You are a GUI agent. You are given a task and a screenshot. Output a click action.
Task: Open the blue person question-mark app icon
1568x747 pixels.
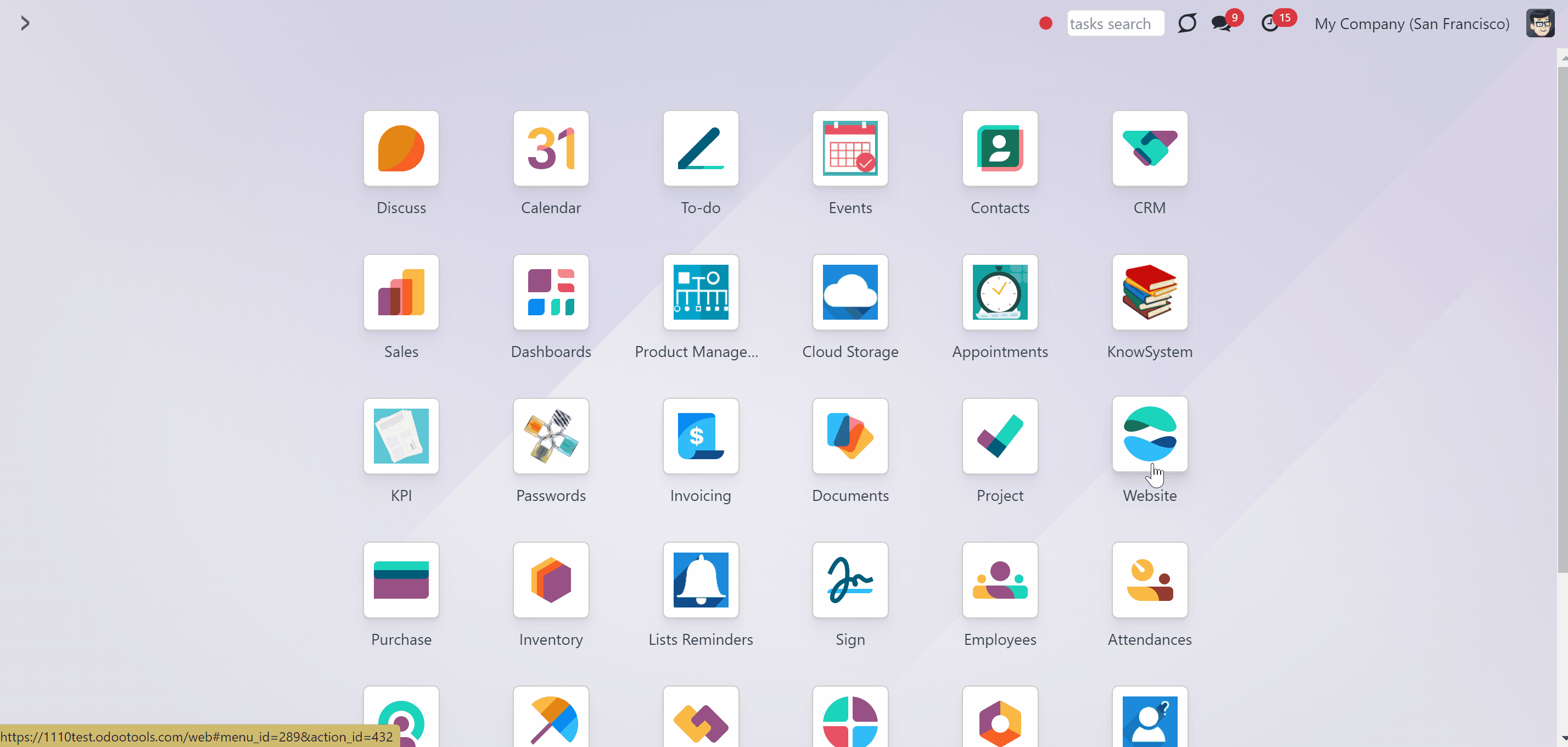(1150, 717)
